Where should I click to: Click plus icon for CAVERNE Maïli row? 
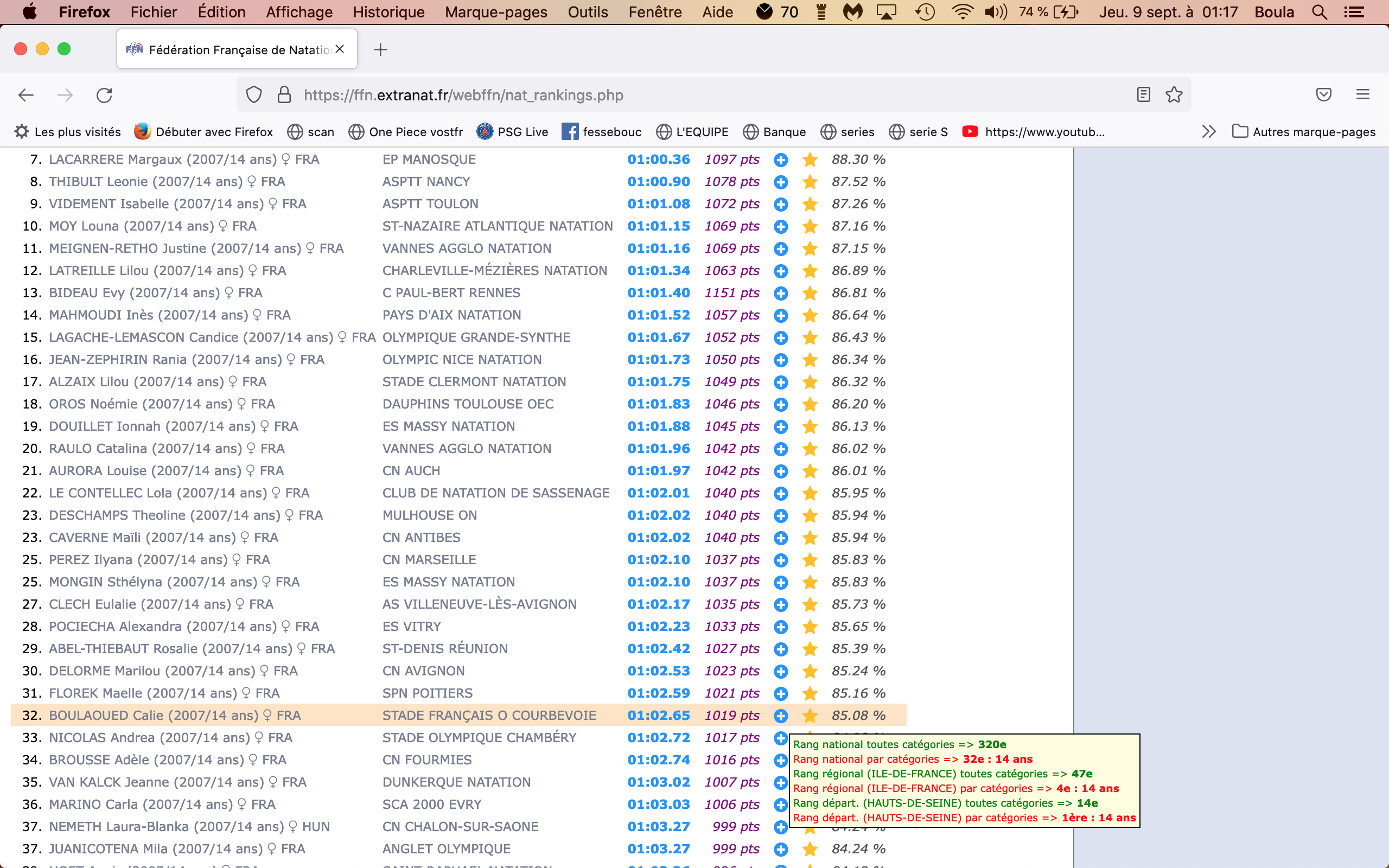(x=781, y=538)
